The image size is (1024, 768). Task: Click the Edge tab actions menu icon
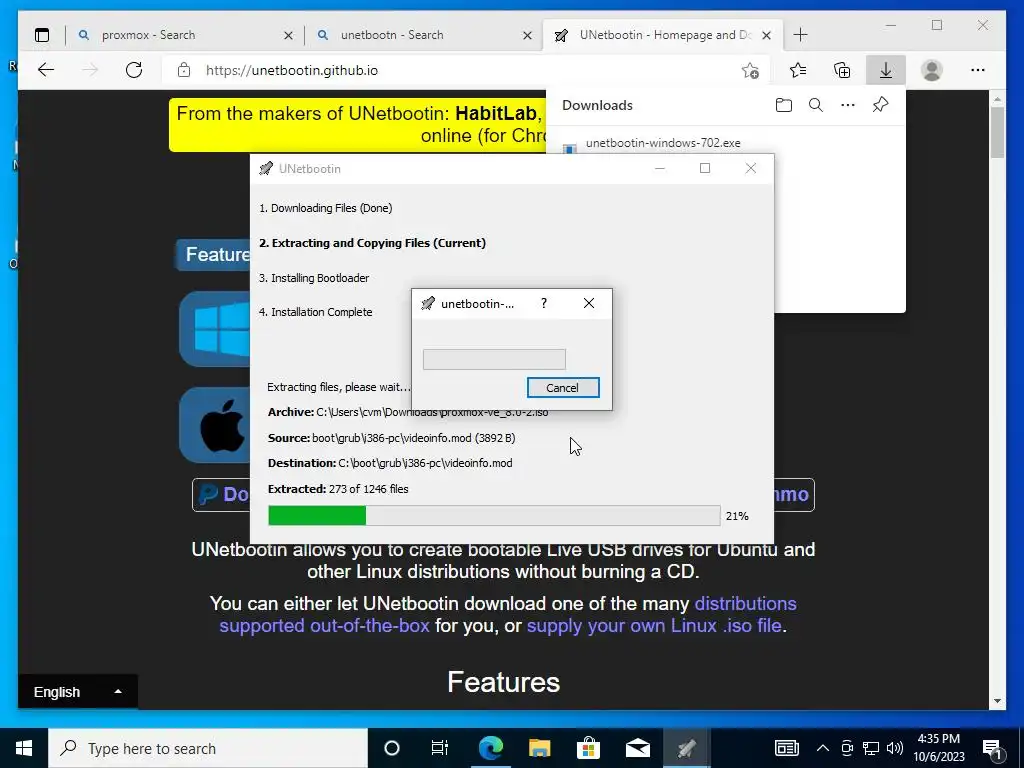pyautogui.click(x=42, y=35)
